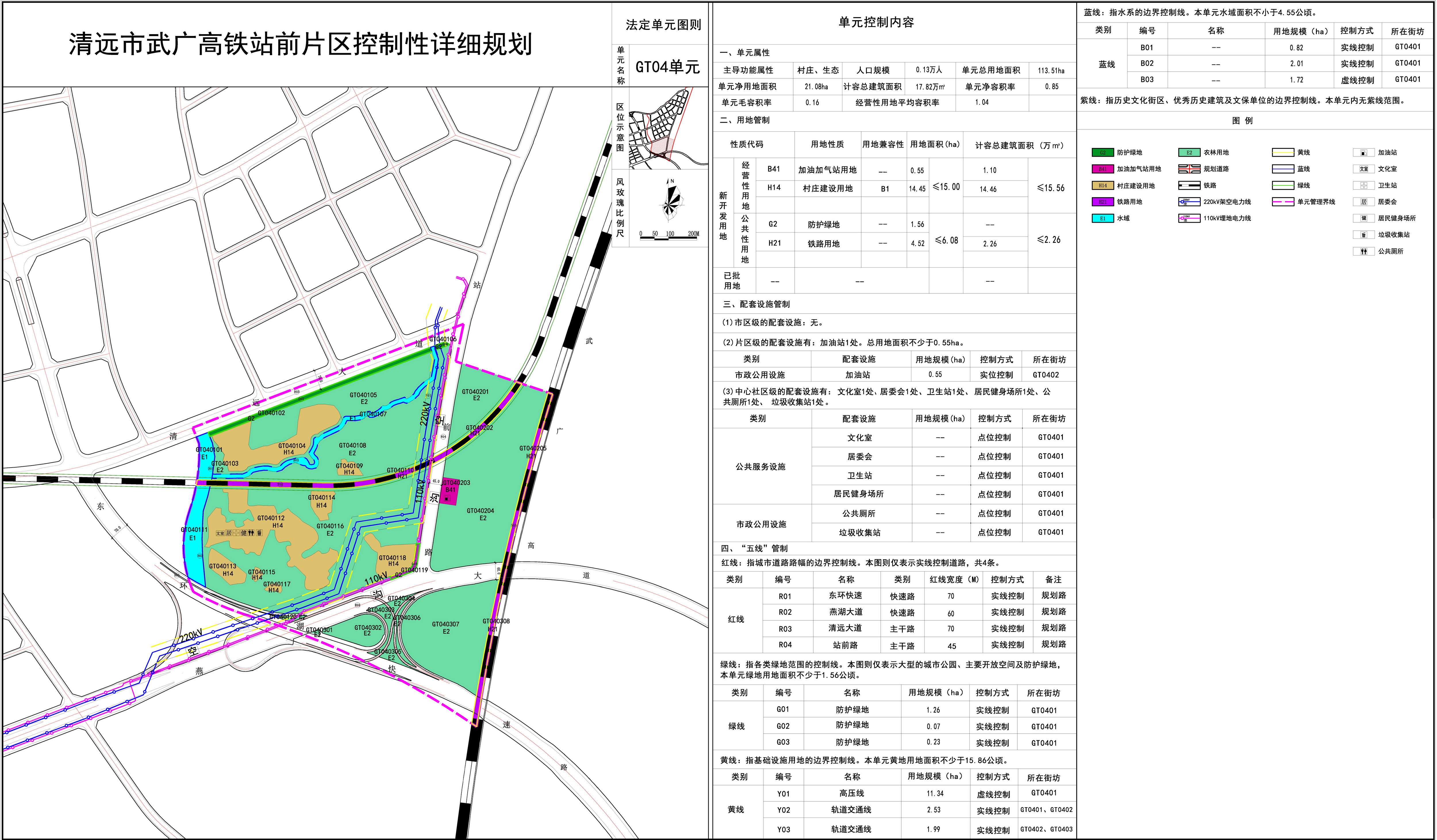The width and height of the screenshot is (1437, 840).
Task: Click the R03 清远大道 road name
Action: [845, 628]
